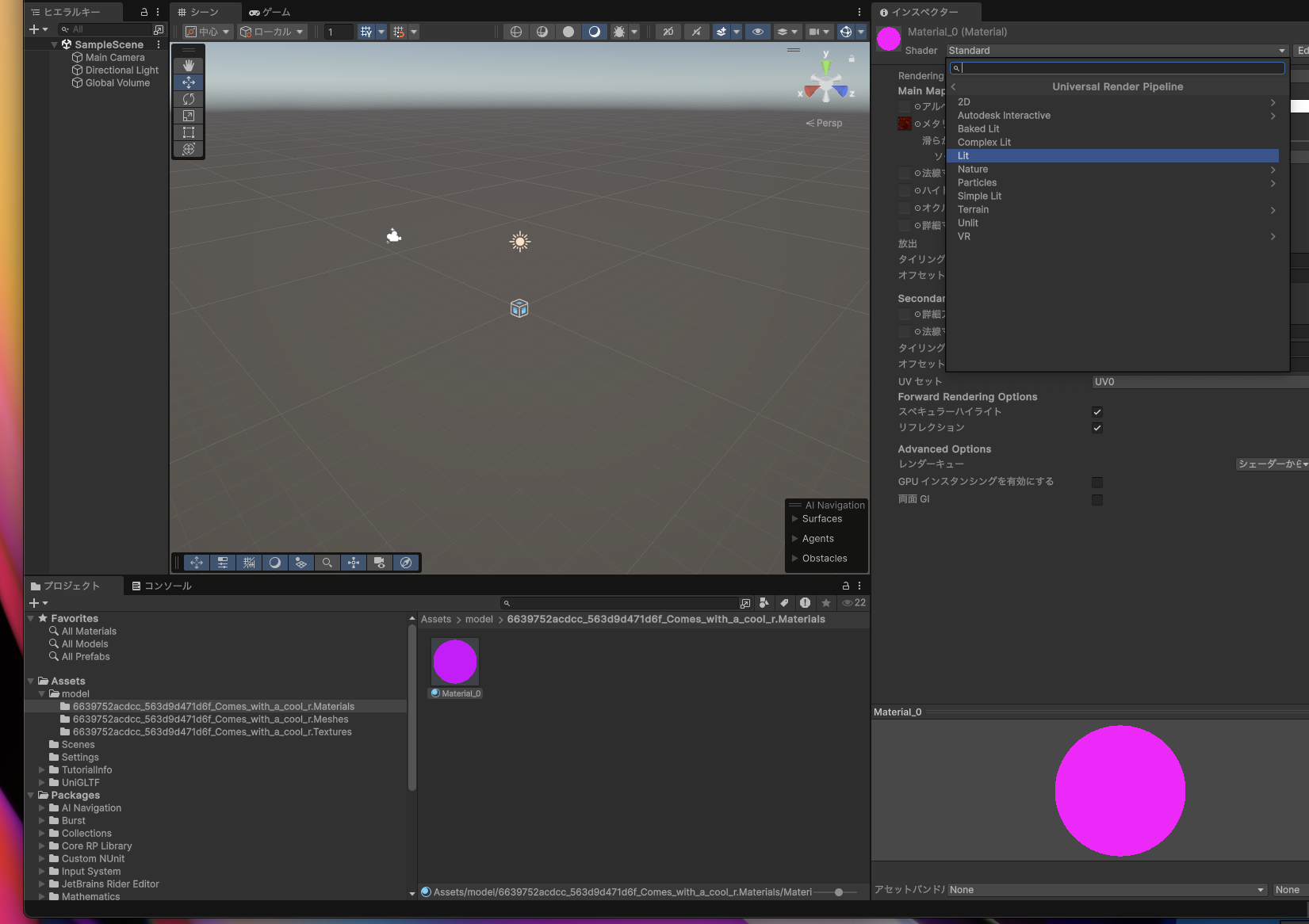
Task: Open the scene search magnifier in the overlay bar
Action: [x=327, y=563]
